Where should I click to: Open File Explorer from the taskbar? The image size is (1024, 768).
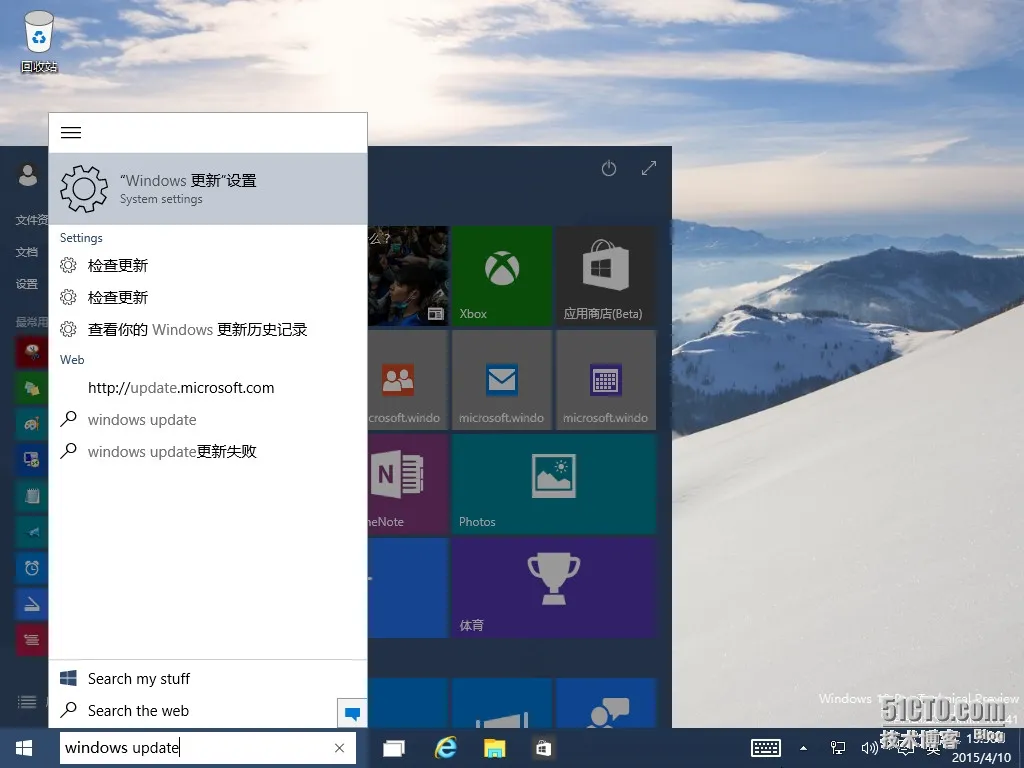494,748
